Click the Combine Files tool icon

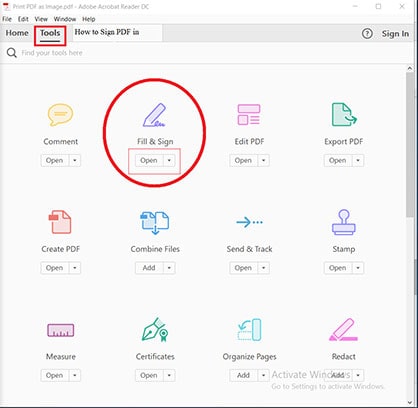click(x=155, y=222)
